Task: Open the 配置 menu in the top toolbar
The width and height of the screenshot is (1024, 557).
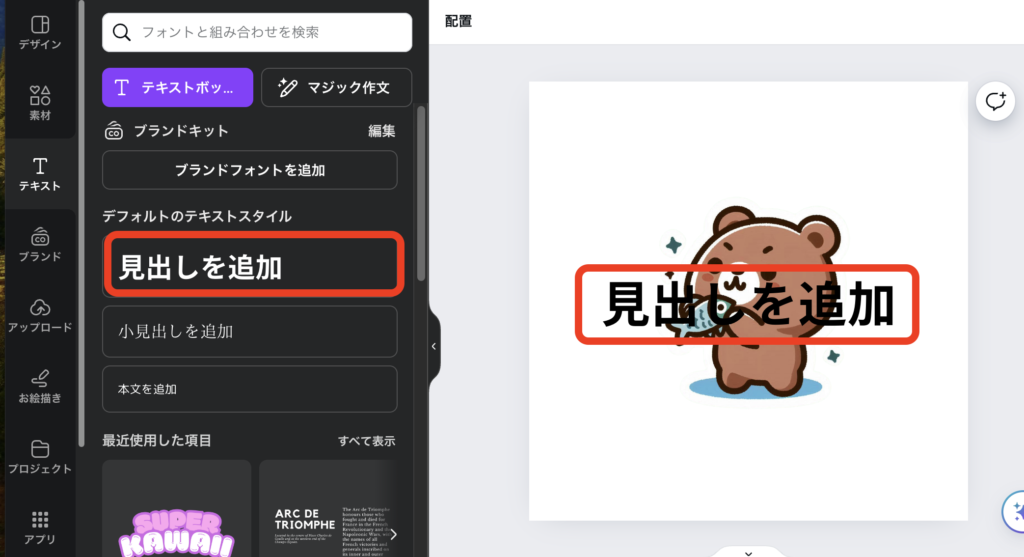Action: [458, 21]
